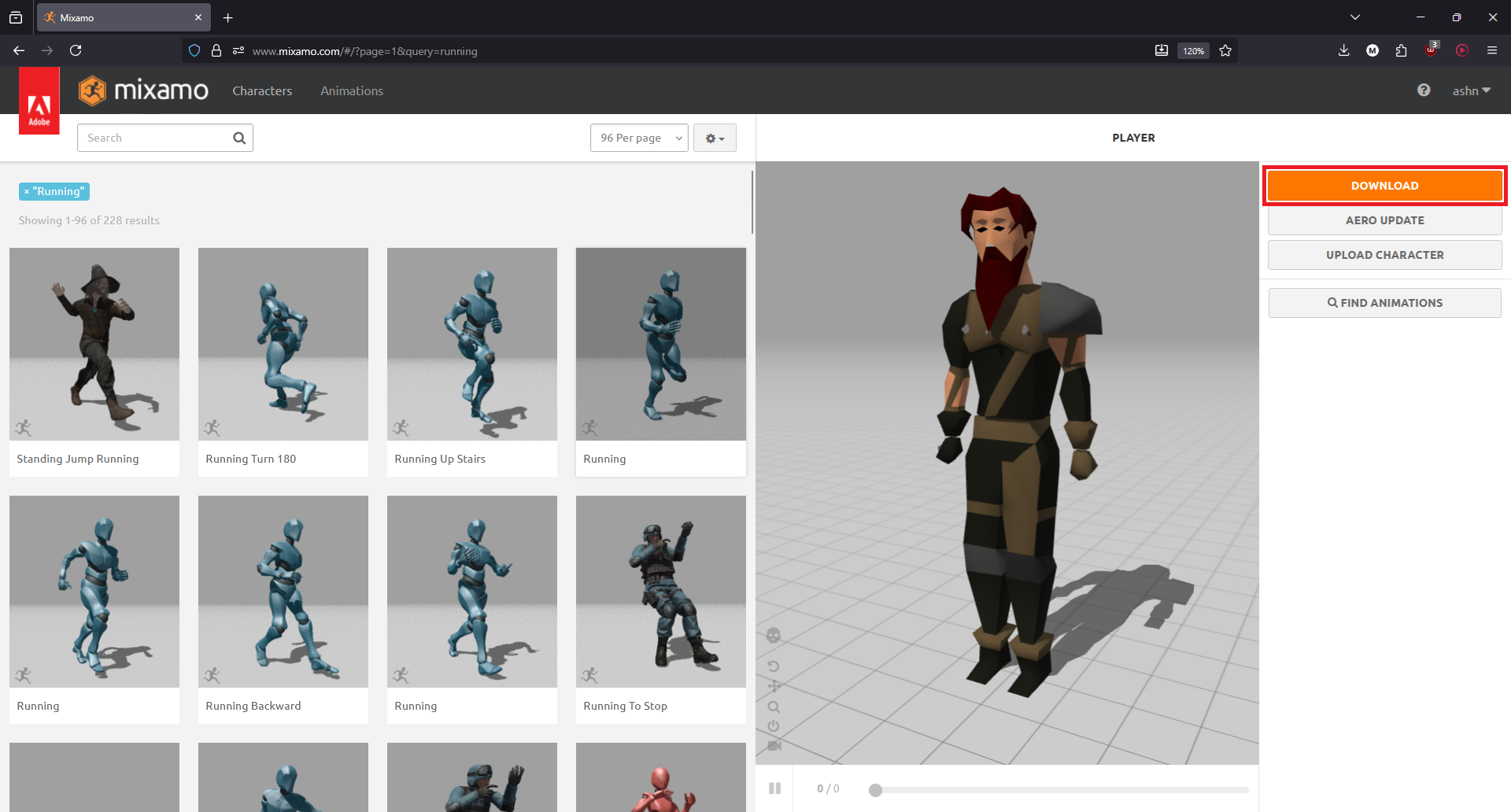The image size is (1511, 812).
Task: Open the gear settings dropdown
Action: coord(715,138)
